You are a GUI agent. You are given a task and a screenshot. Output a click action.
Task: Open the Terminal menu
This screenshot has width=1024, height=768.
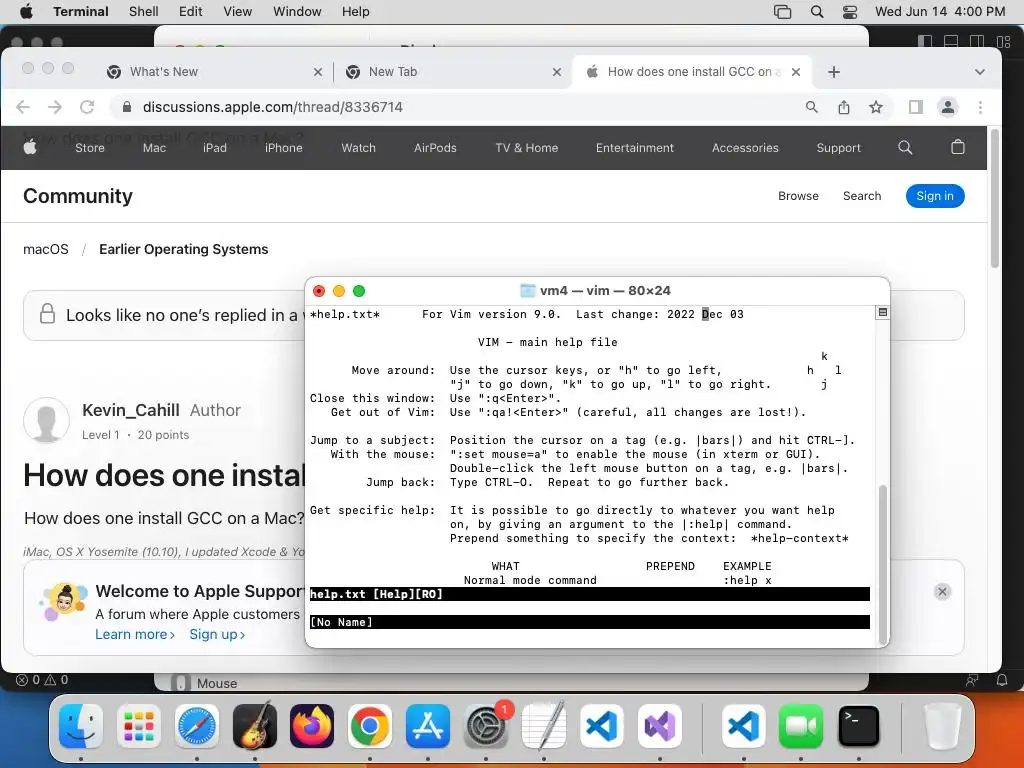[x=81, y=12]
